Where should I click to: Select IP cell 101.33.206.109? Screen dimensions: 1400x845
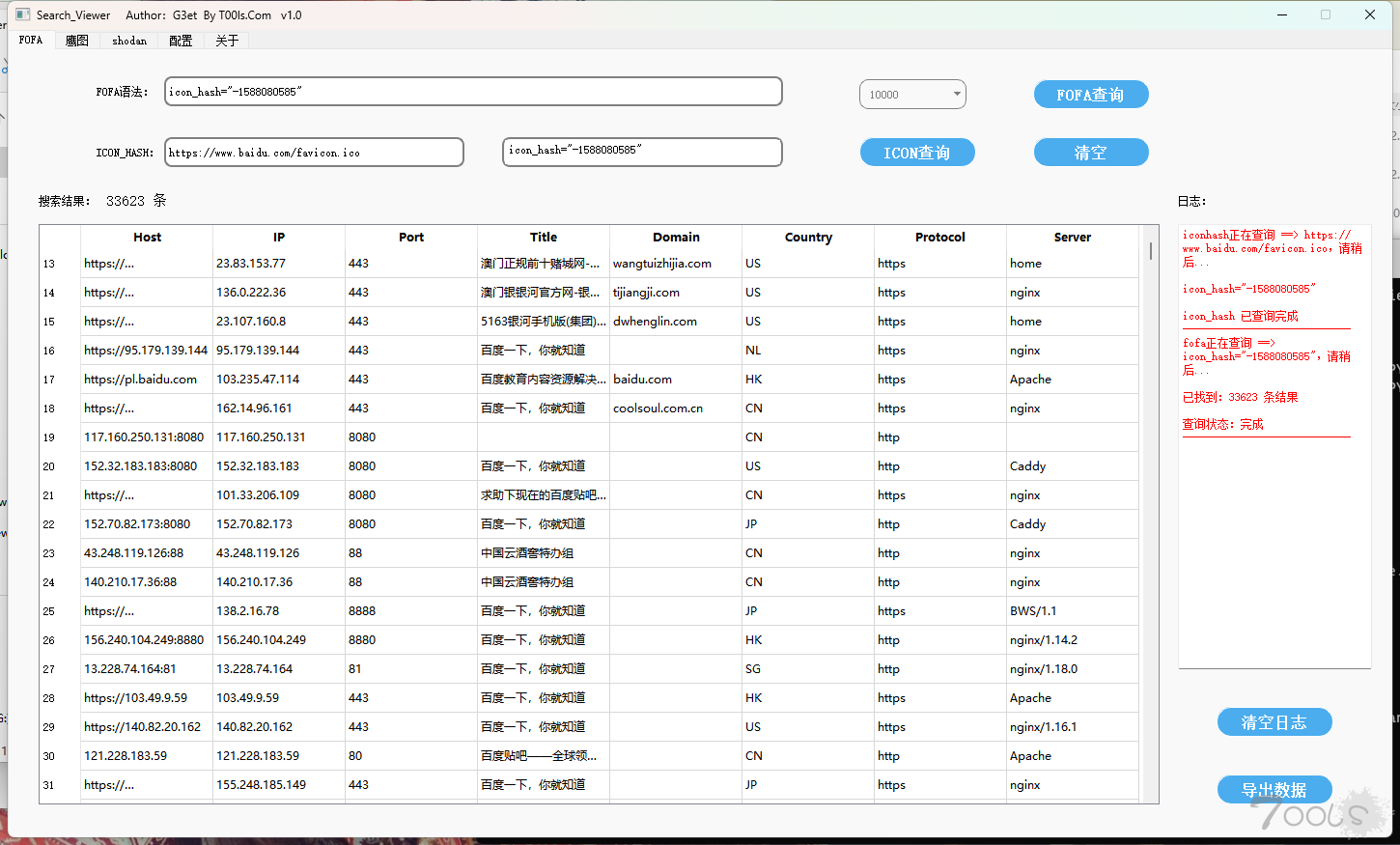[x=279, y=495]
